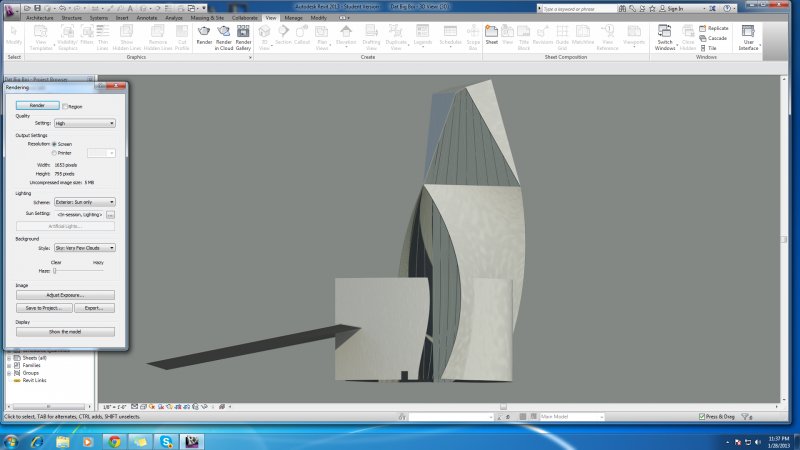Select the Screen resolution radio button
The height and width of the screenshot is (450, 800).
pyautogui.click(x=54, y=144)
